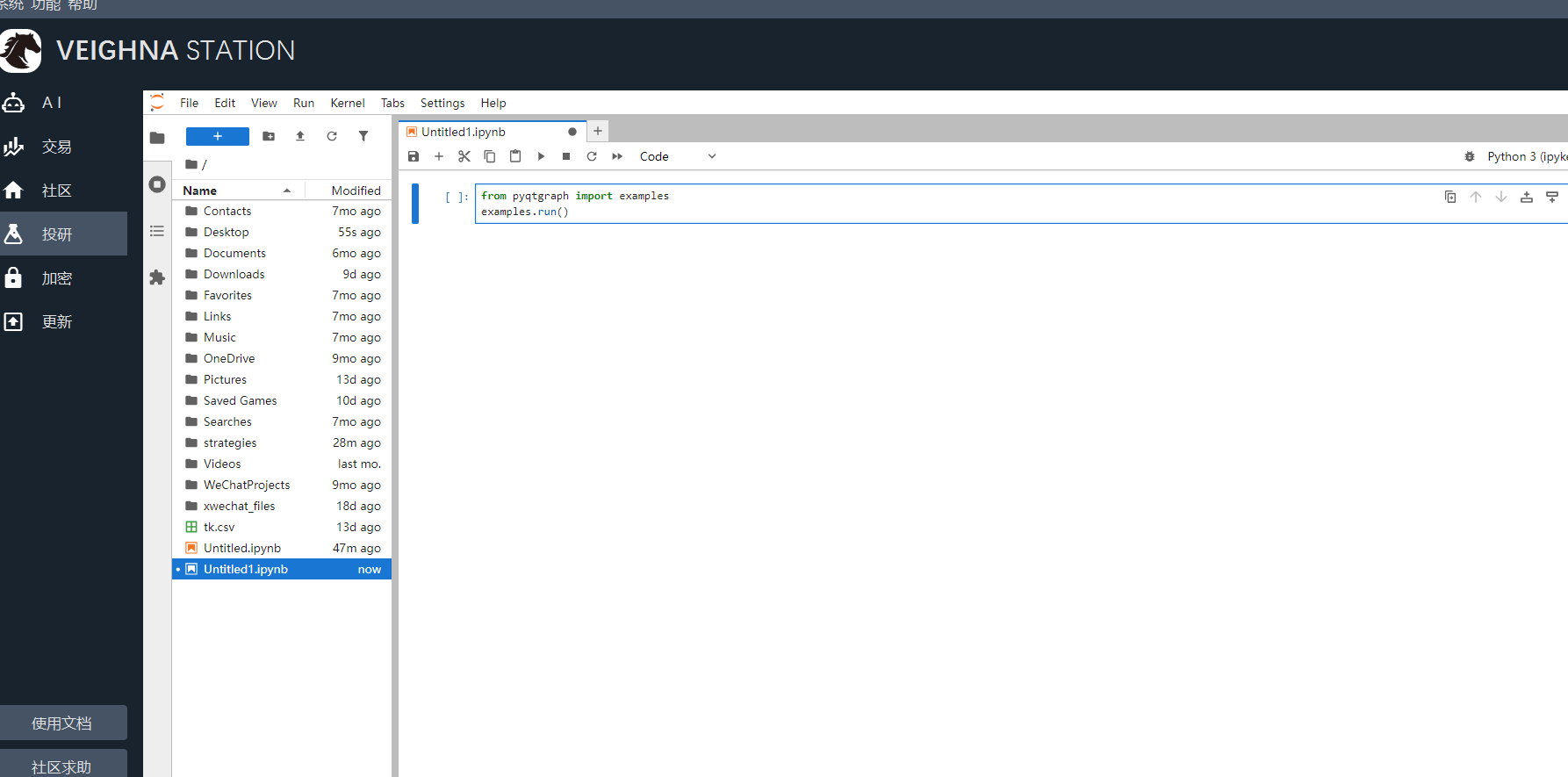The height and width of the screenshot is (777, 1568).
Task: Restart kernel and run all cells
Action: pos(617,156)
